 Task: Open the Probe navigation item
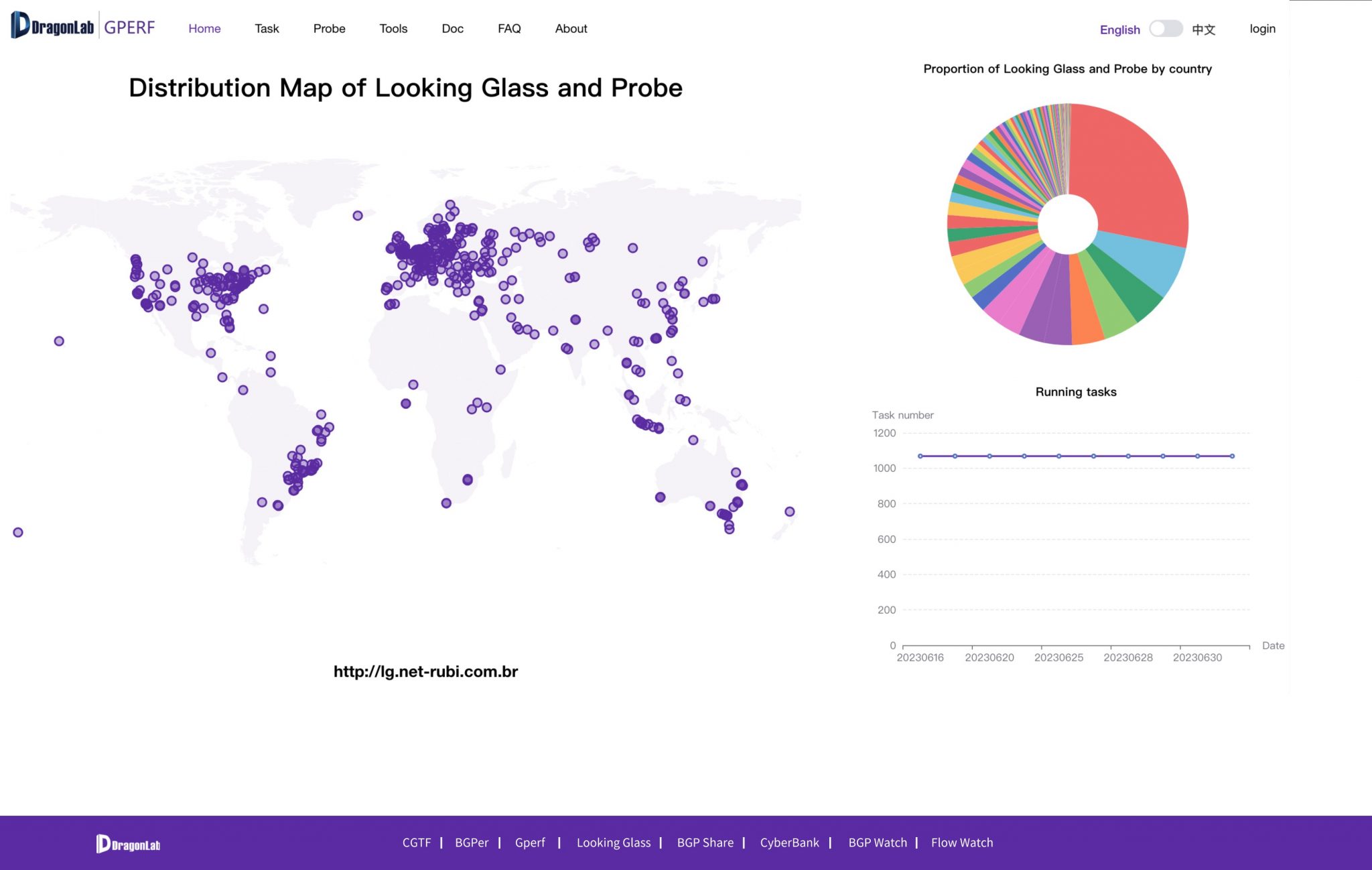(x=329, y=29)
